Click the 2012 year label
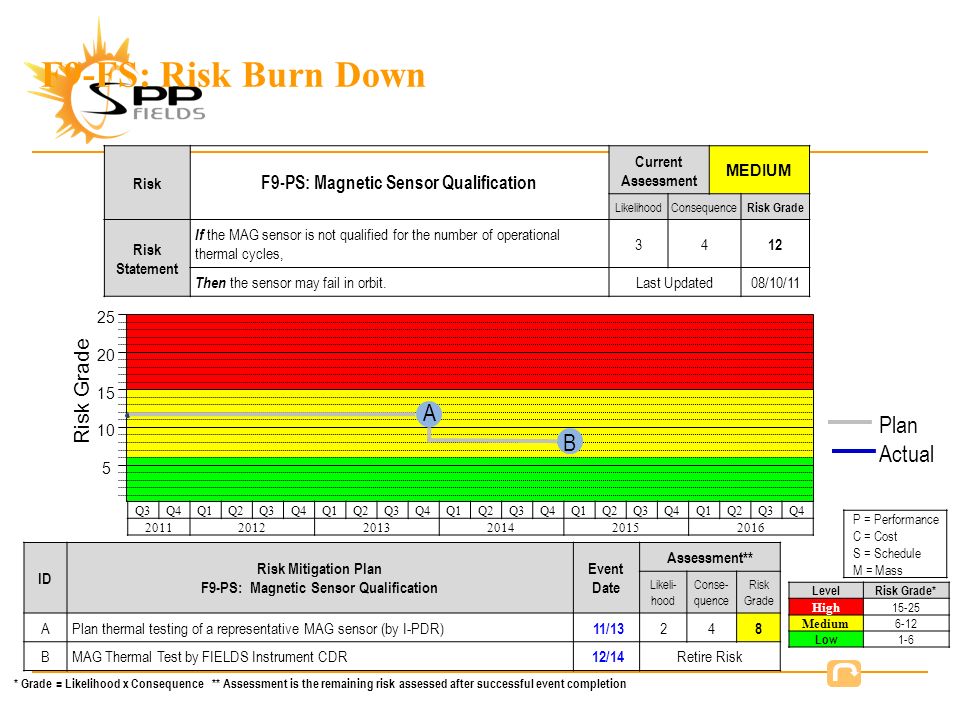This screenshot has height=720, width=960. 252,527
